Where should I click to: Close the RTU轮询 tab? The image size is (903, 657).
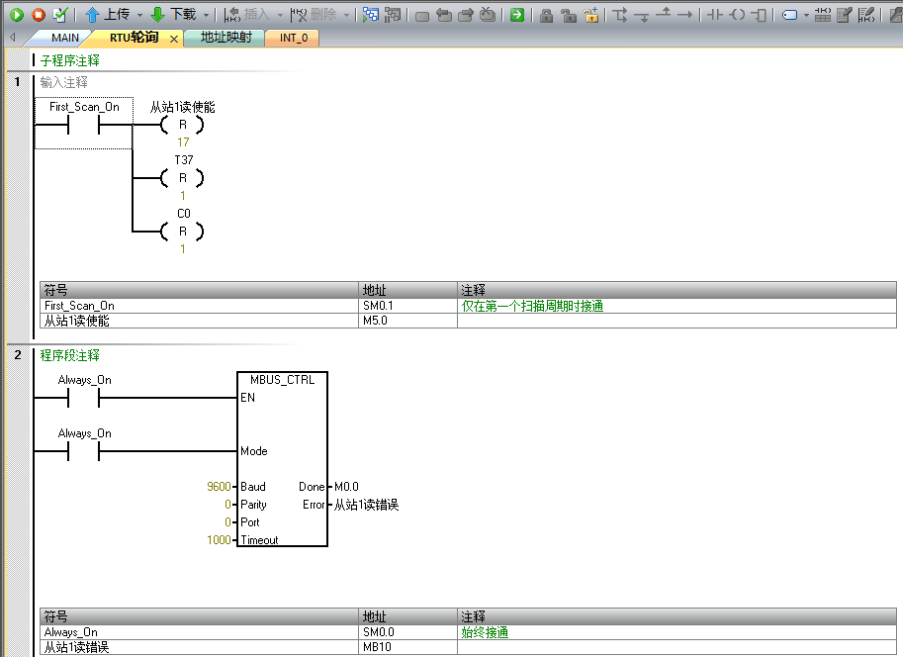pos(173,39)
